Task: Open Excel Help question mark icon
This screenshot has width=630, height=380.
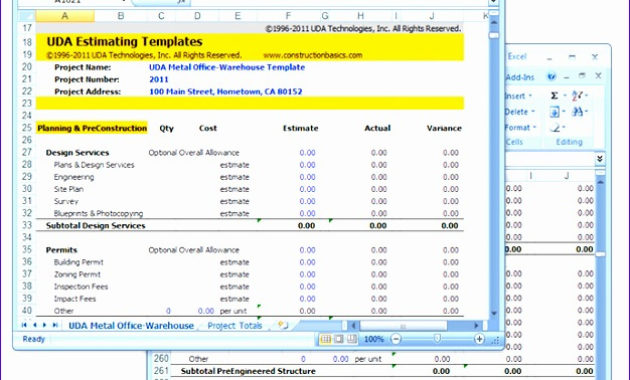Action: (552, 76)
